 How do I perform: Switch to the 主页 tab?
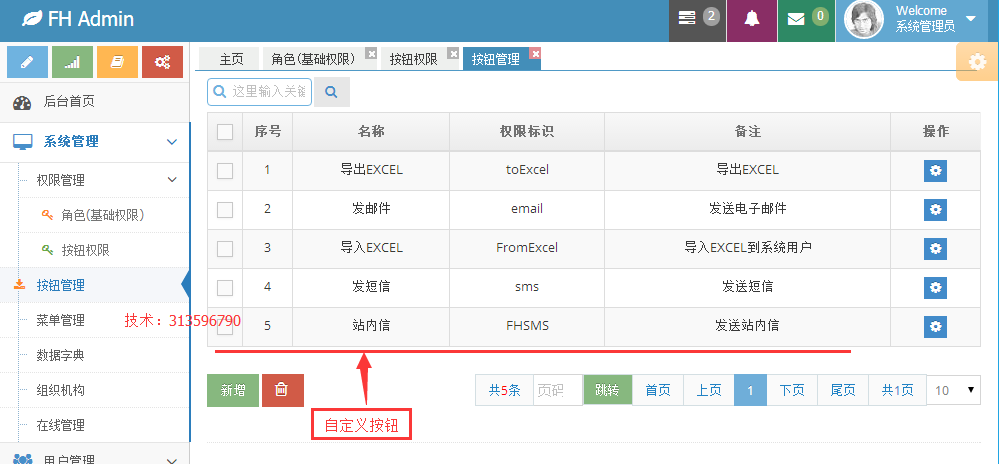231,59
